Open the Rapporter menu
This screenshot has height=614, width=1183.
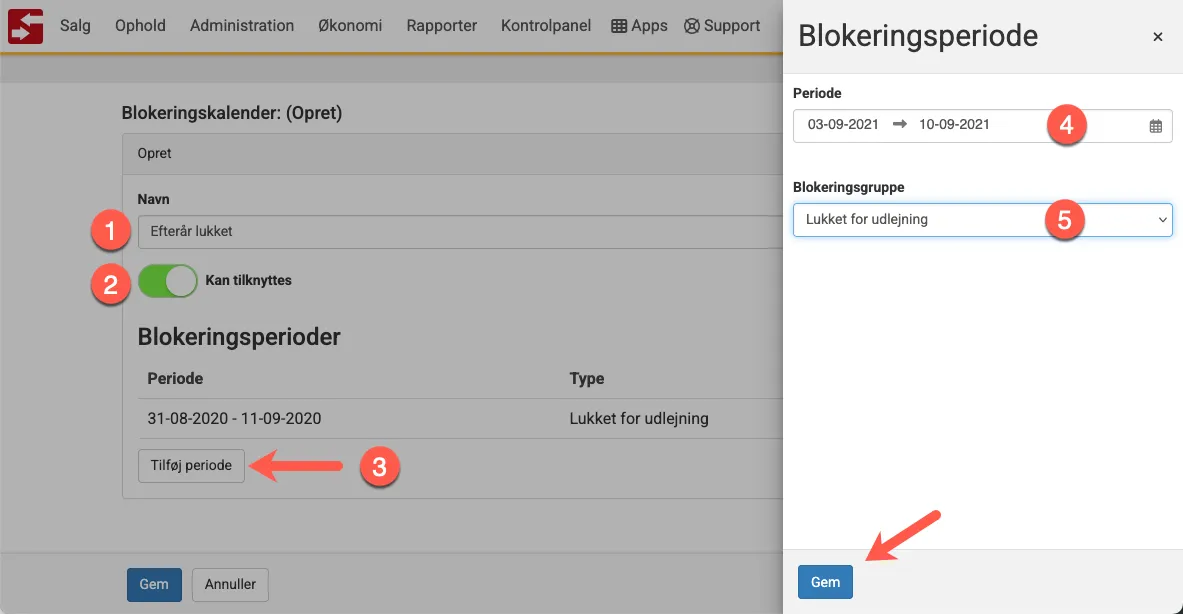(x=441, y=26)
